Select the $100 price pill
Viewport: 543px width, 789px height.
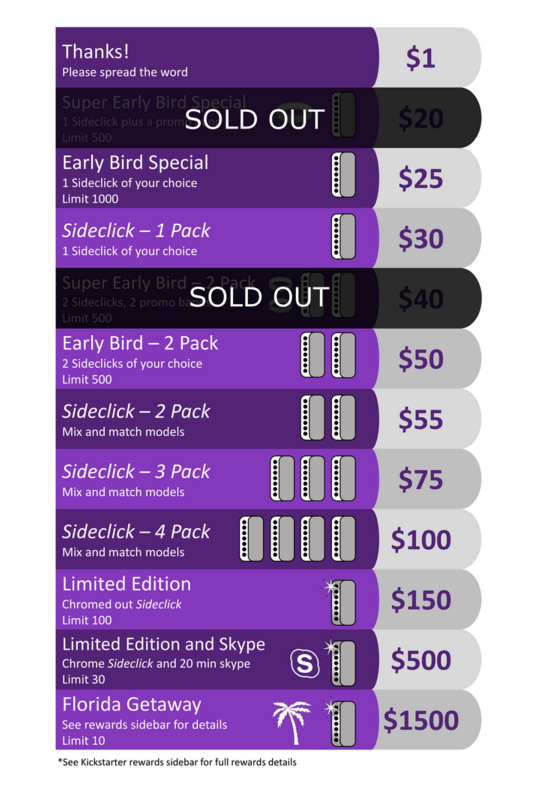click(427, 539)
